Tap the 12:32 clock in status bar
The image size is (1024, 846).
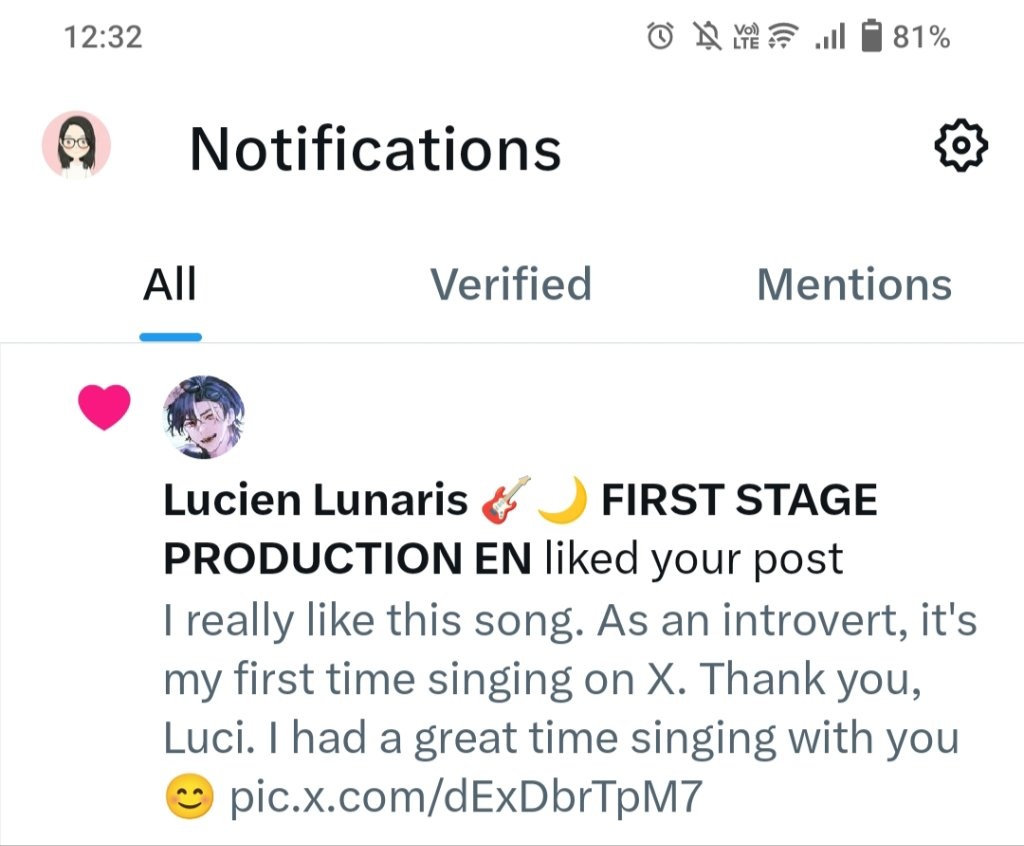tap(103, 37)
